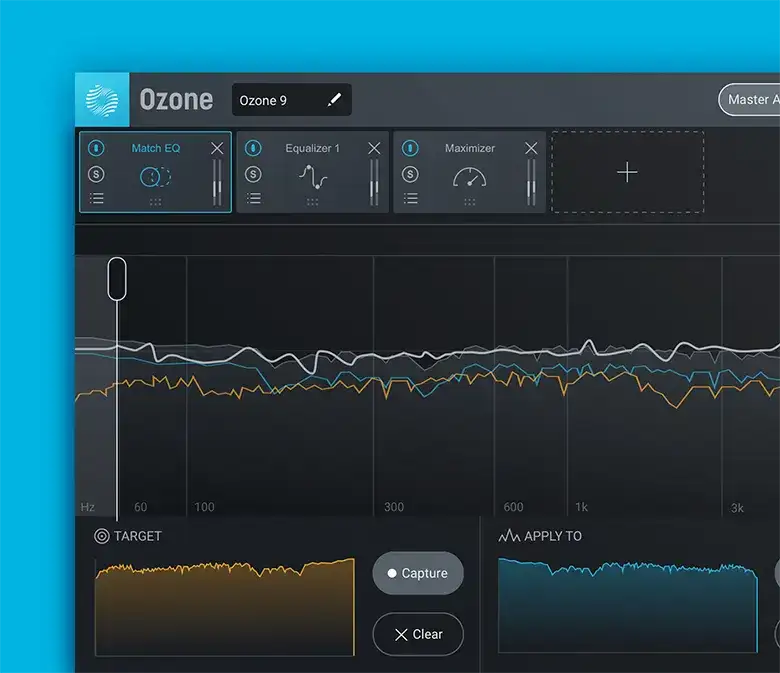
Task: Click the frequency range handle near 60 Hz
Action: 117,279
